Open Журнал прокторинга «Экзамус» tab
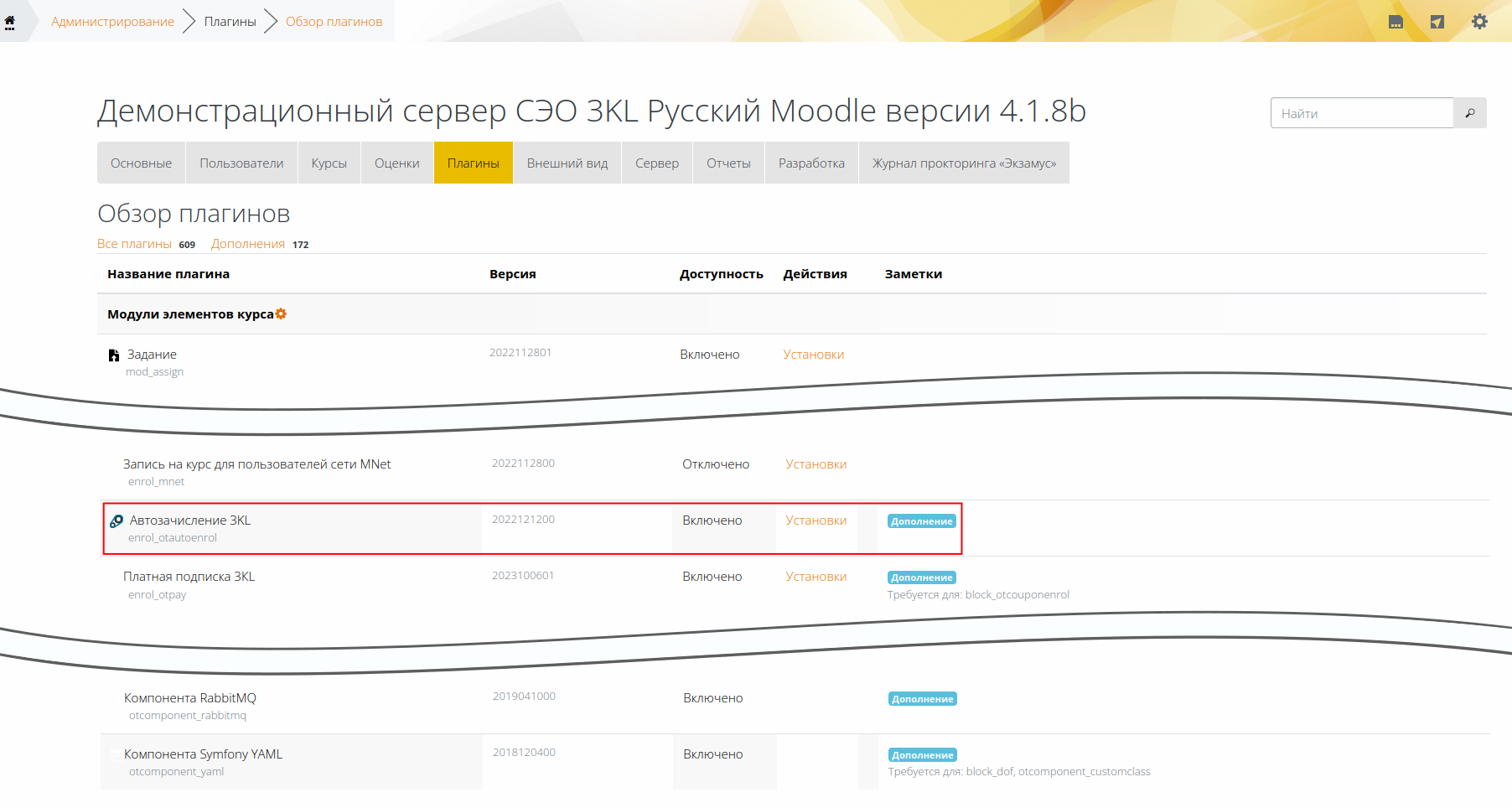This screenshot has height=808, width=1512. coord(964,163)
